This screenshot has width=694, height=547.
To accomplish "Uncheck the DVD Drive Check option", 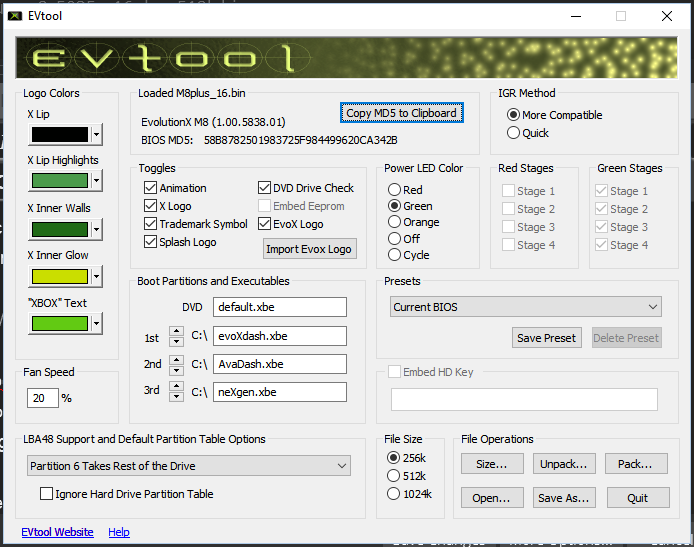I will click(x=265, y=188).
